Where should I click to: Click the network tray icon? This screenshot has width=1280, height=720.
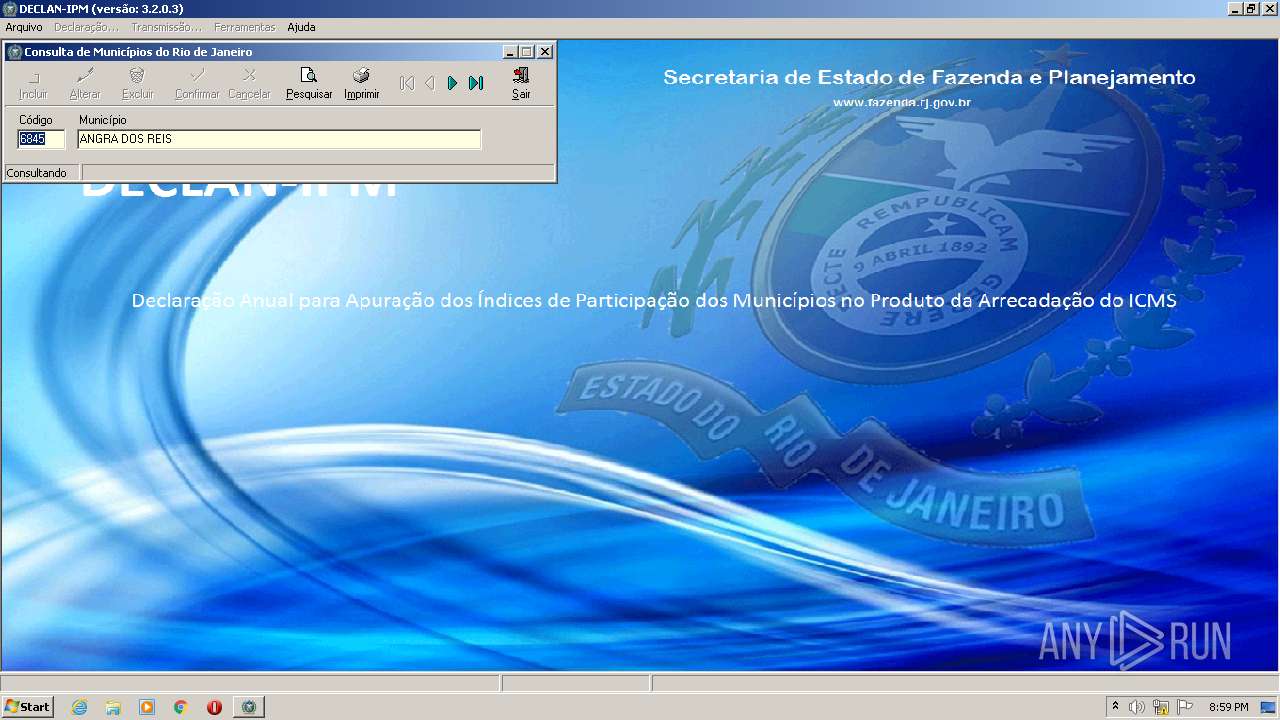tap(1161, 707)
